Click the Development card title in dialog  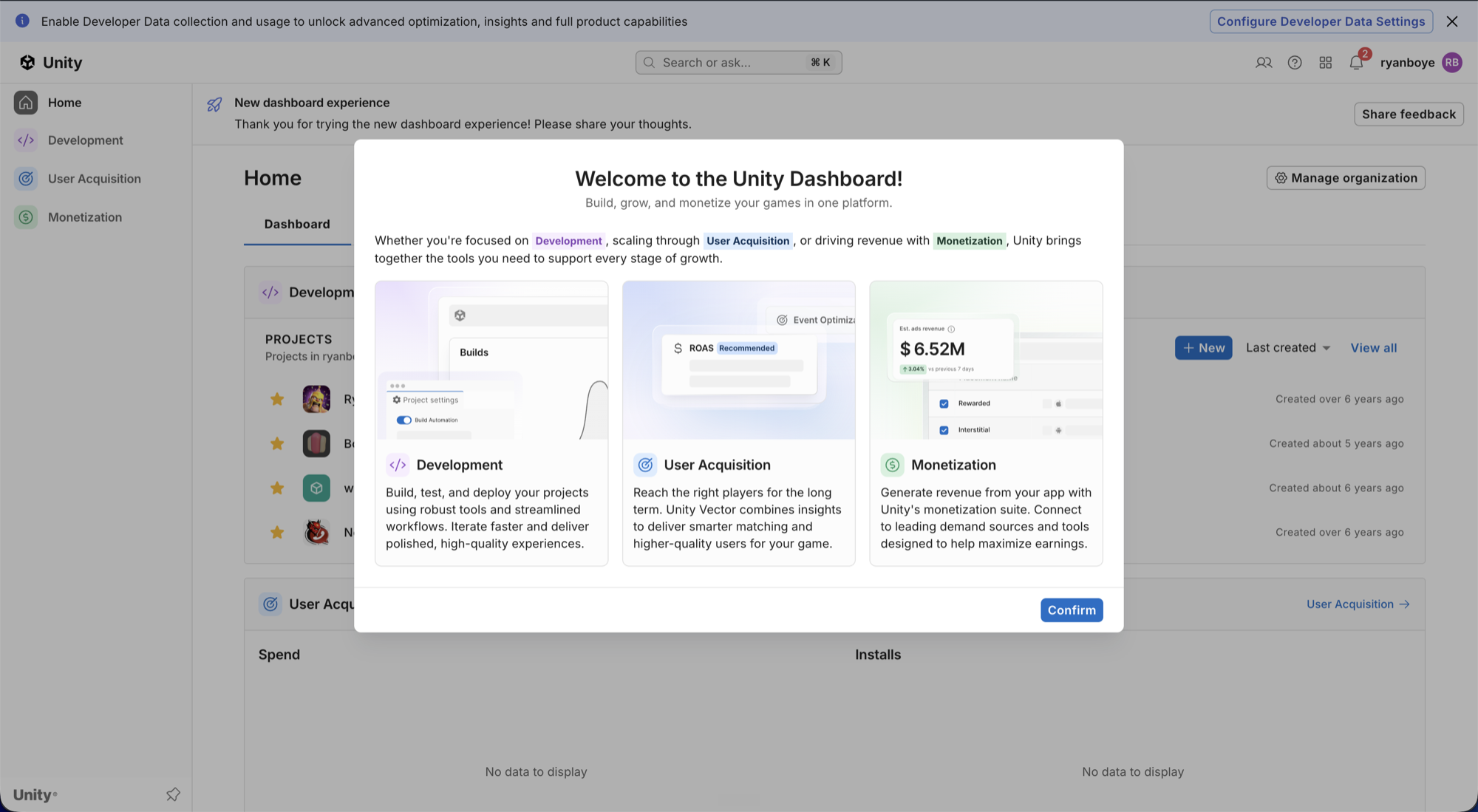[459, 465]
